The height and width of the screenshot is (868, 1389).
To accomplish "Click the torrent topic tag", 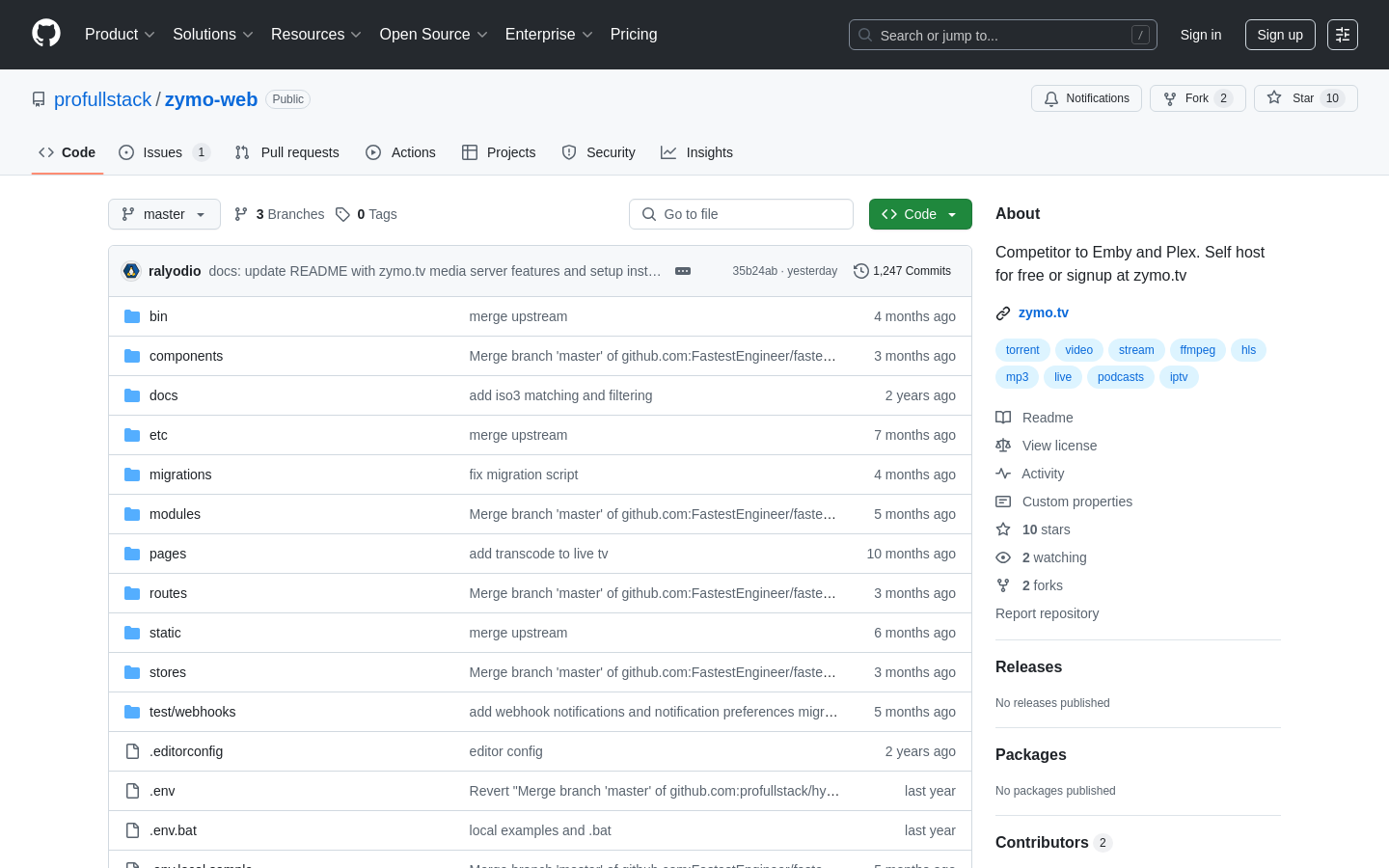I will 1022,350.
